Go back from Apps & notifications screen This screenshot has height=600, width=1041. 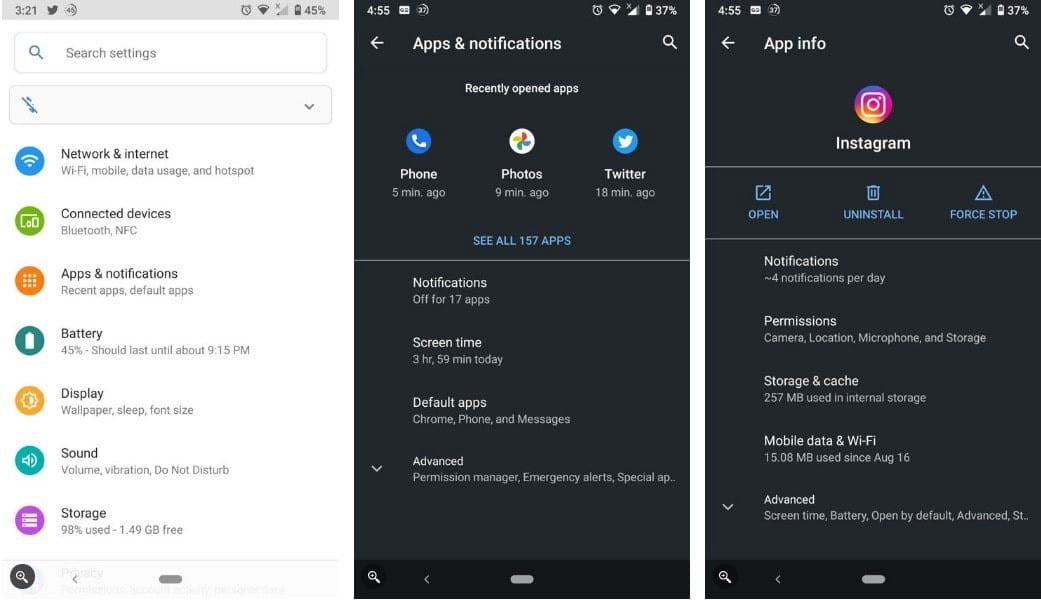point(377,43)
